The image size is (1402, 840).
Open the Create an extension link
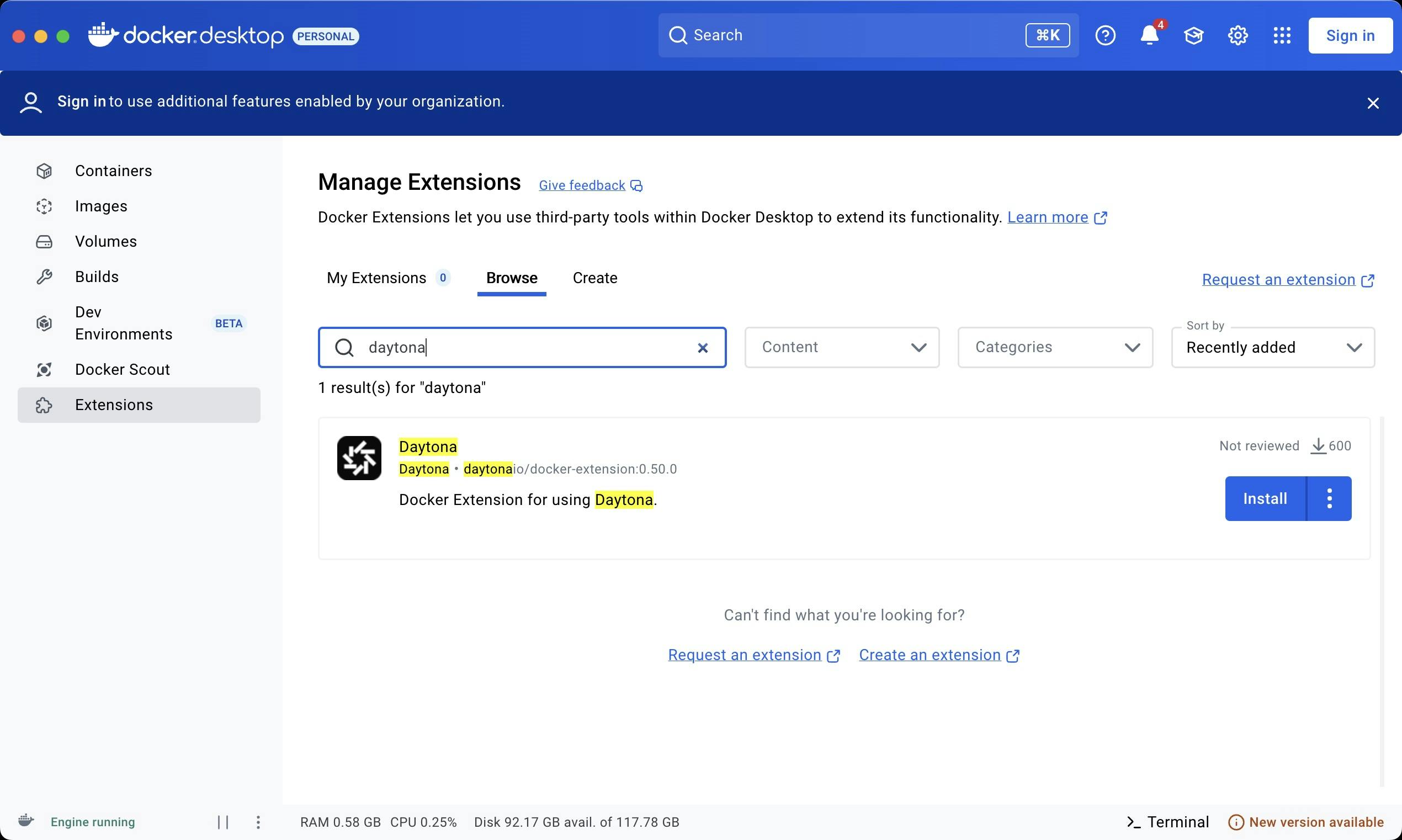tap(930, 655)
